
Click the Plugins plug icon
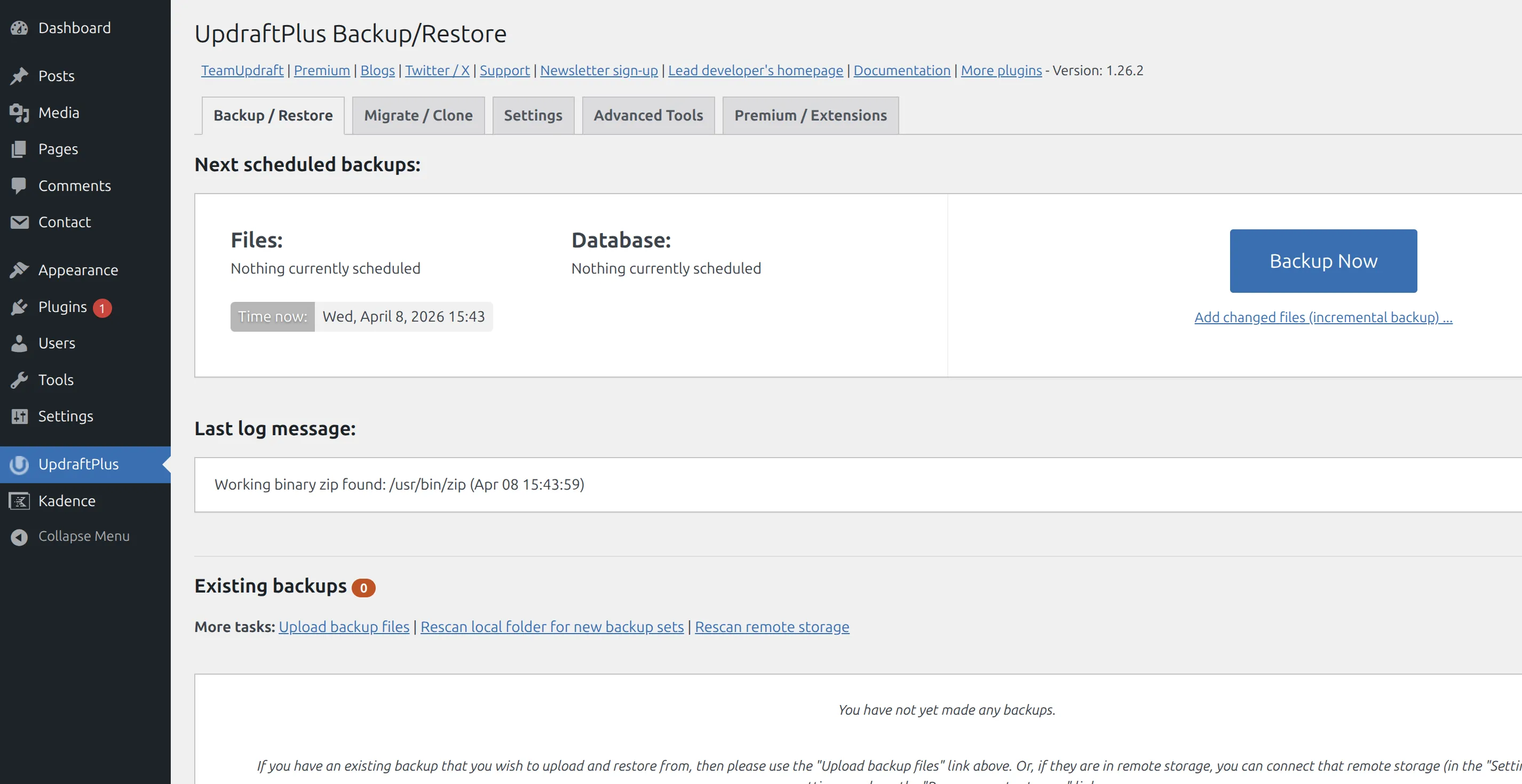pyautogui.click(x=19, y=307)
